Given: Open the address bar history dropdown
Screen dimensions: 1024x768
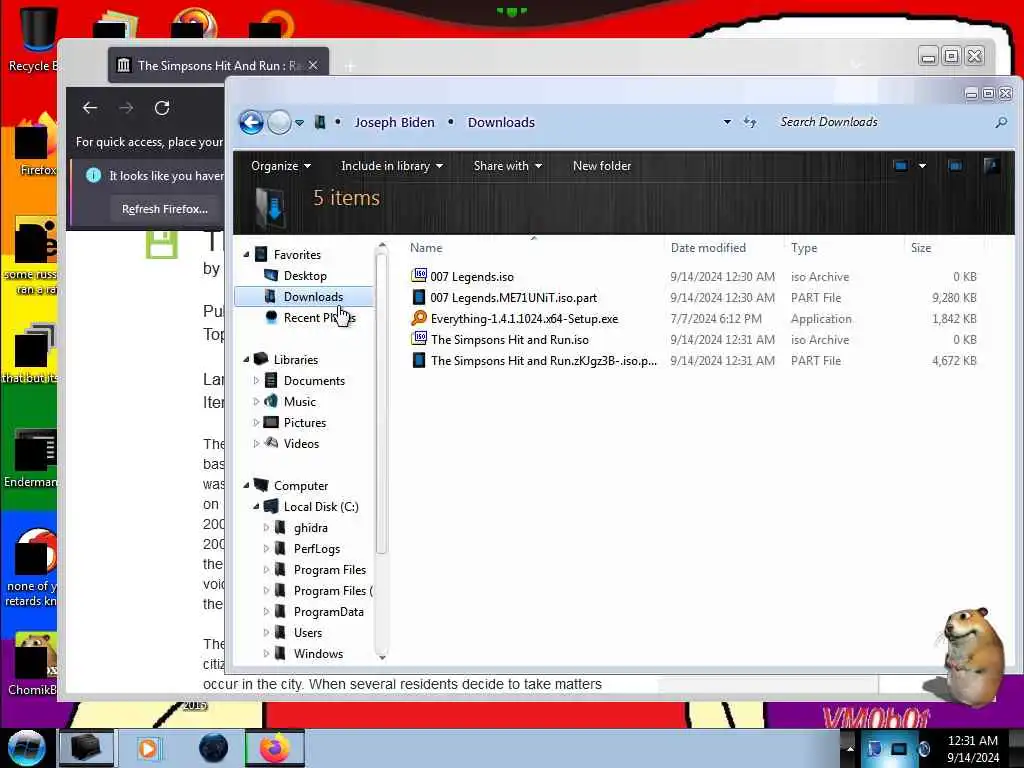Looking at the screenshot, I should 727,122.
